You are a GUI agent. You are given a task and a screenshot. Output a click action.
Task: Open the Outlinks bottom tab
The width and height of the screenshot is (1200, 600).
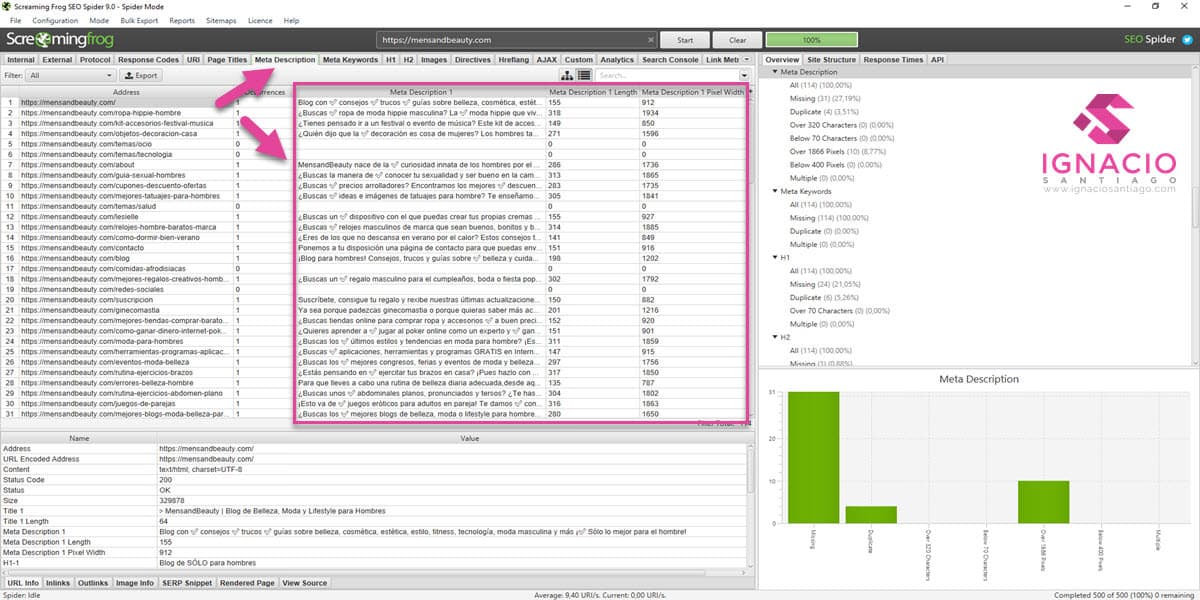(x=93, y=582)
